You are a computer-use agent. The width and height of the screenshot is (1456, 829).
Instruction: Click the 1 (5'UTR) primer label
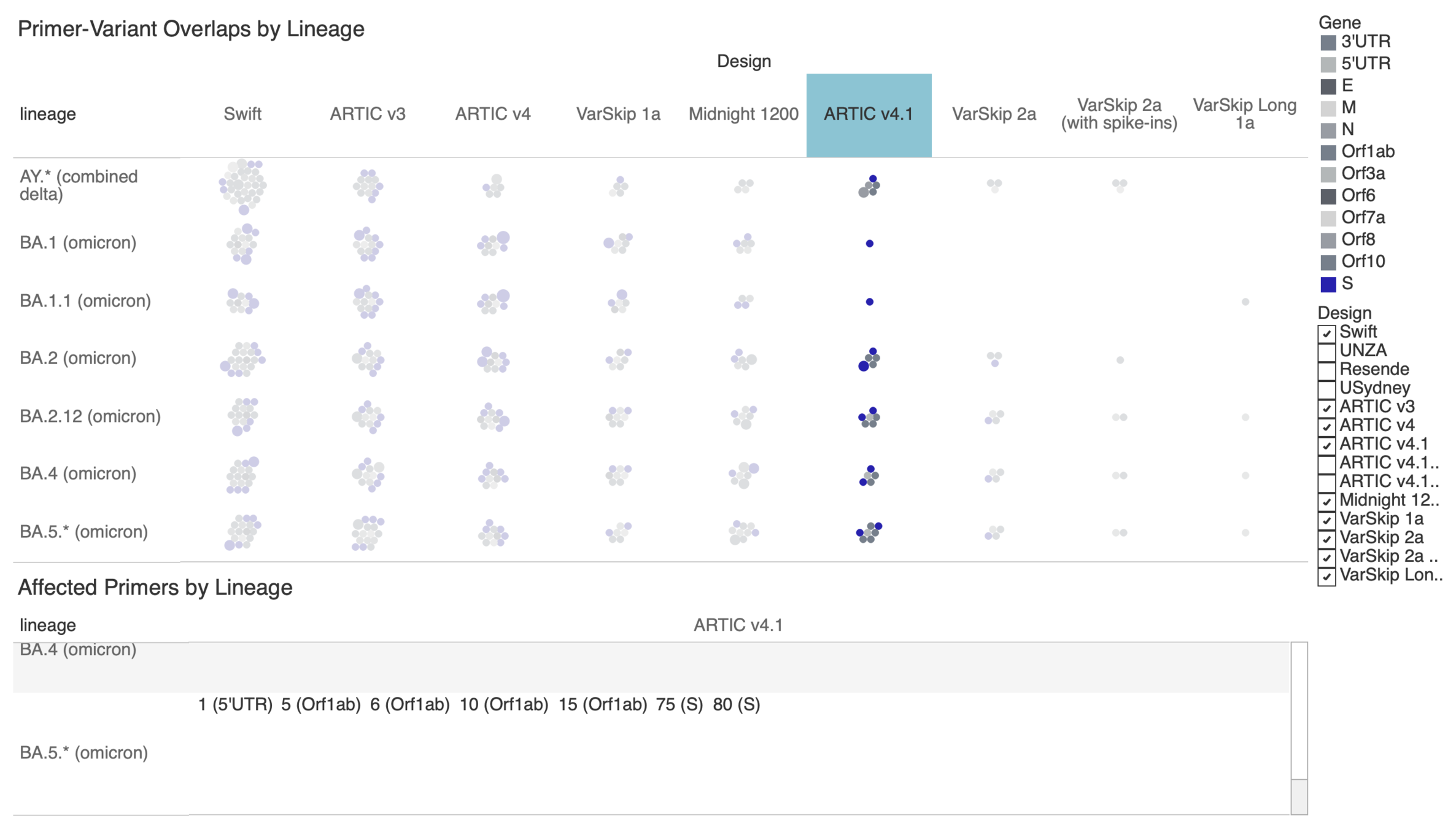235,704
